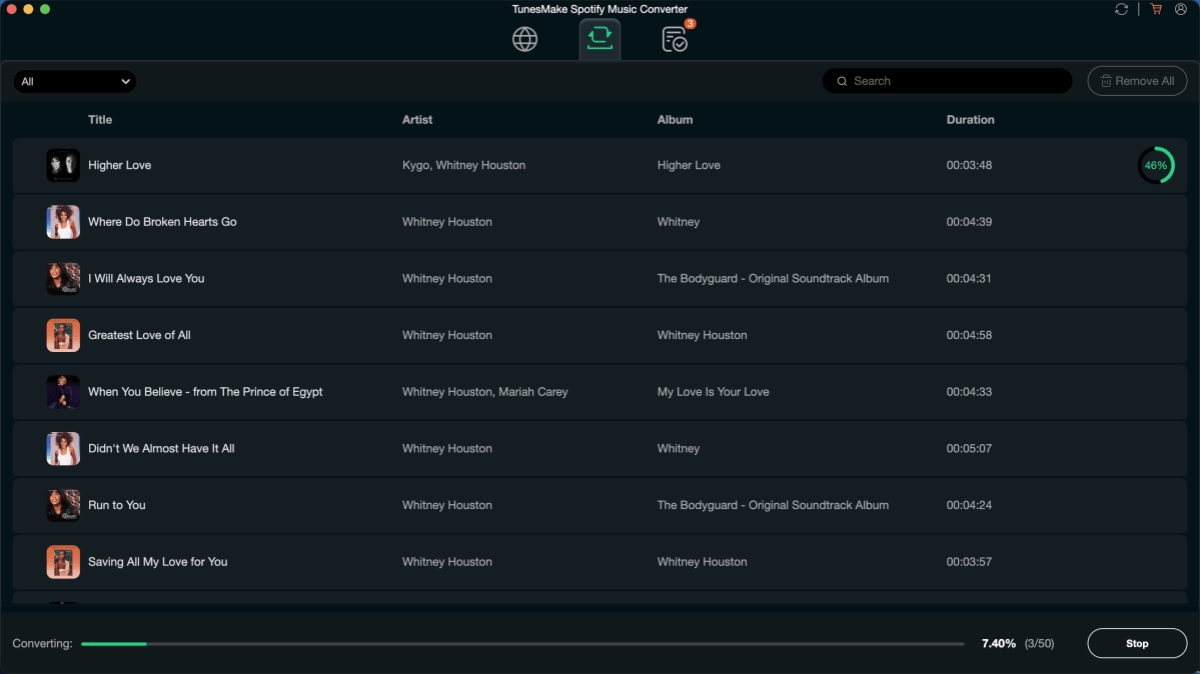
Task: Select Saving All My Love for You title
Action: coord(157,562)
